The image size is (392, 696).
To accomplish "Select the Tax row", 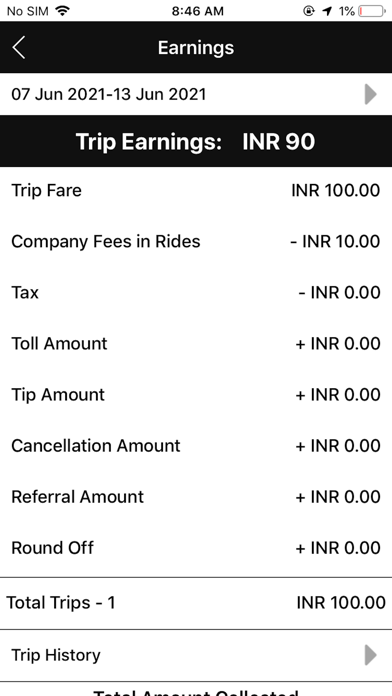I will (x=196, y=293).
